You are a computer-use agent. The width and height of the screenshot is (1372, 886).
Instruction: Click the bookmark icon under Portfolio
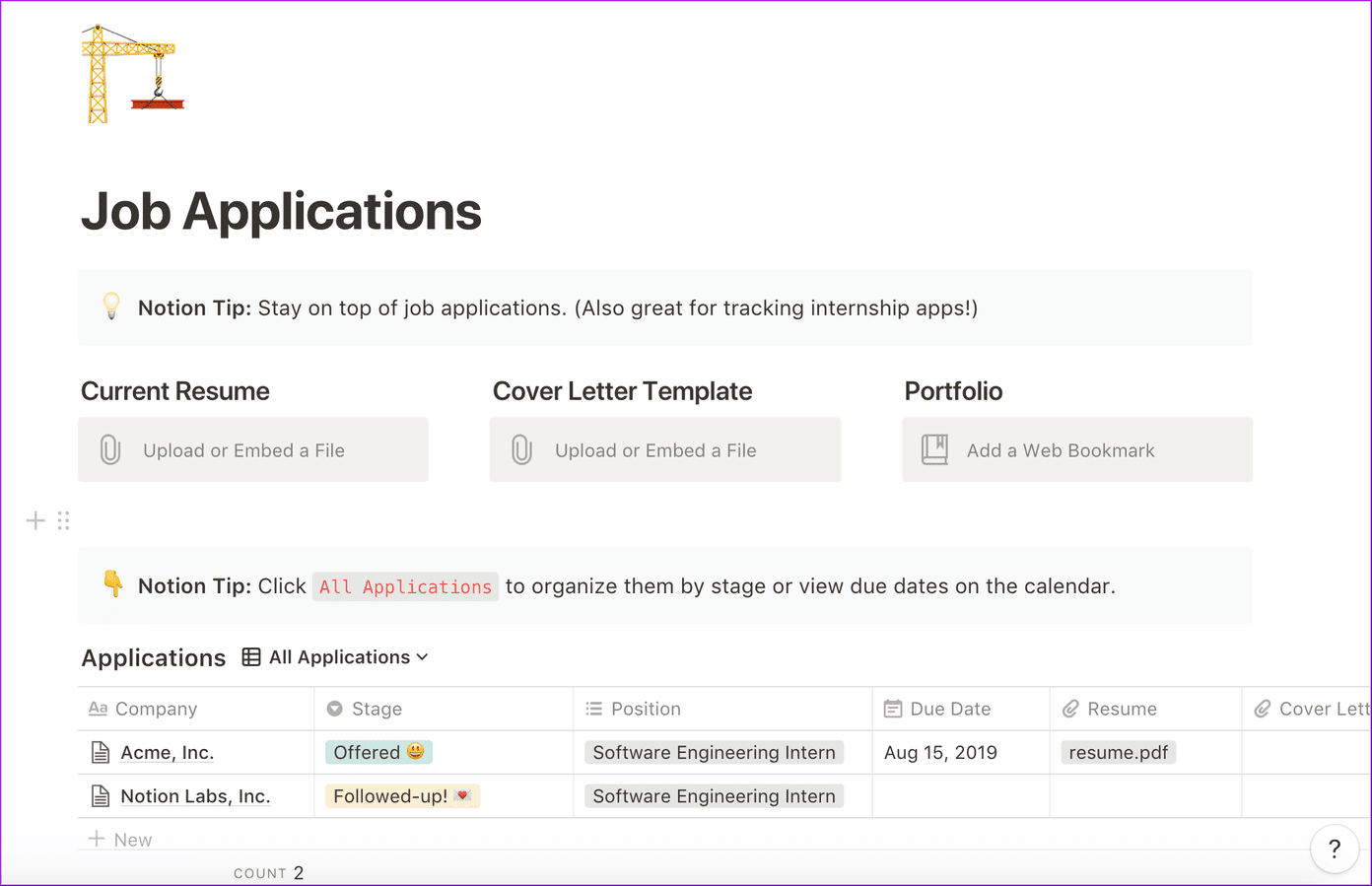point(934,449)
